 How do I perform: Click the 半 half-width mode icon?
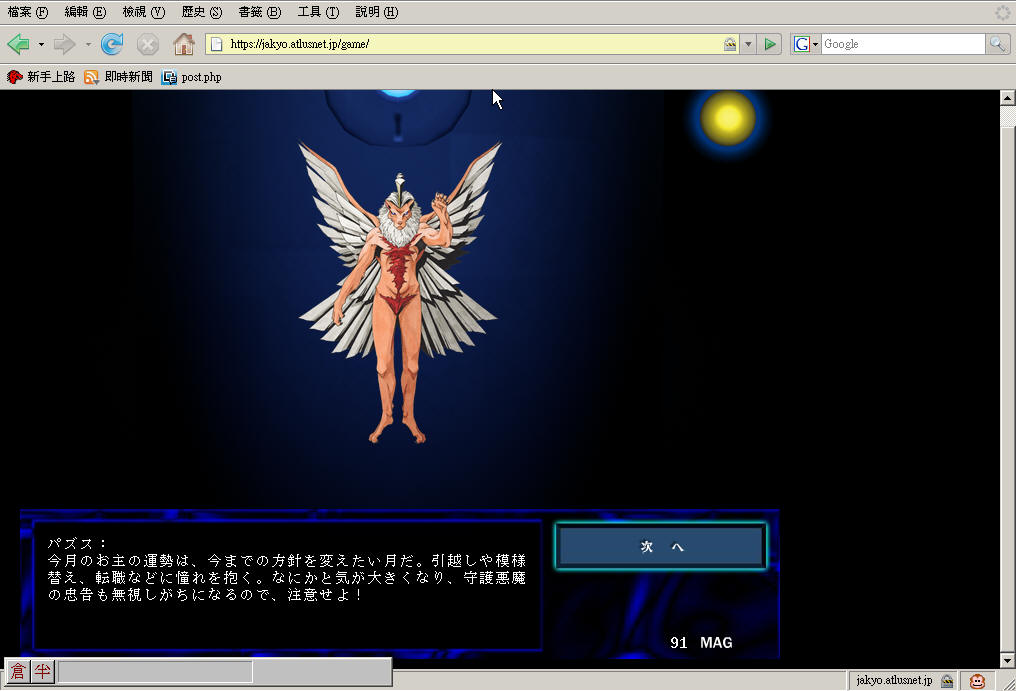(x=43, y=672)
